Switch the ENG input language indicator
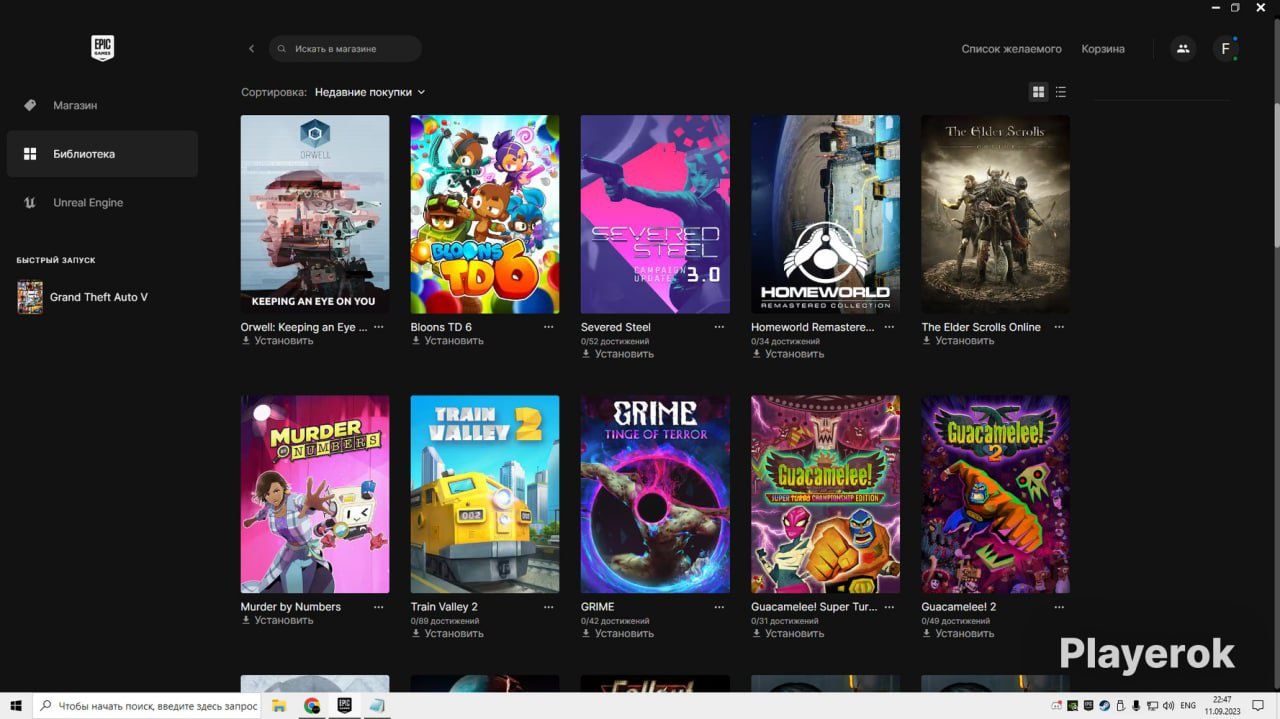 coord(1188,706)
